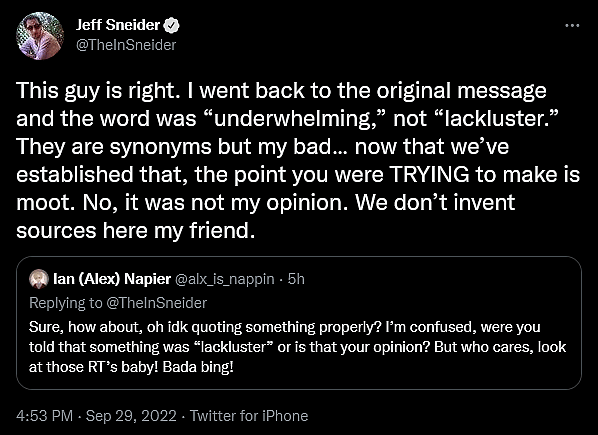Viewport: 598px width, 435px height.
Task: Open the quoted tweet's 5h timestamp
Action: (296, 279)
